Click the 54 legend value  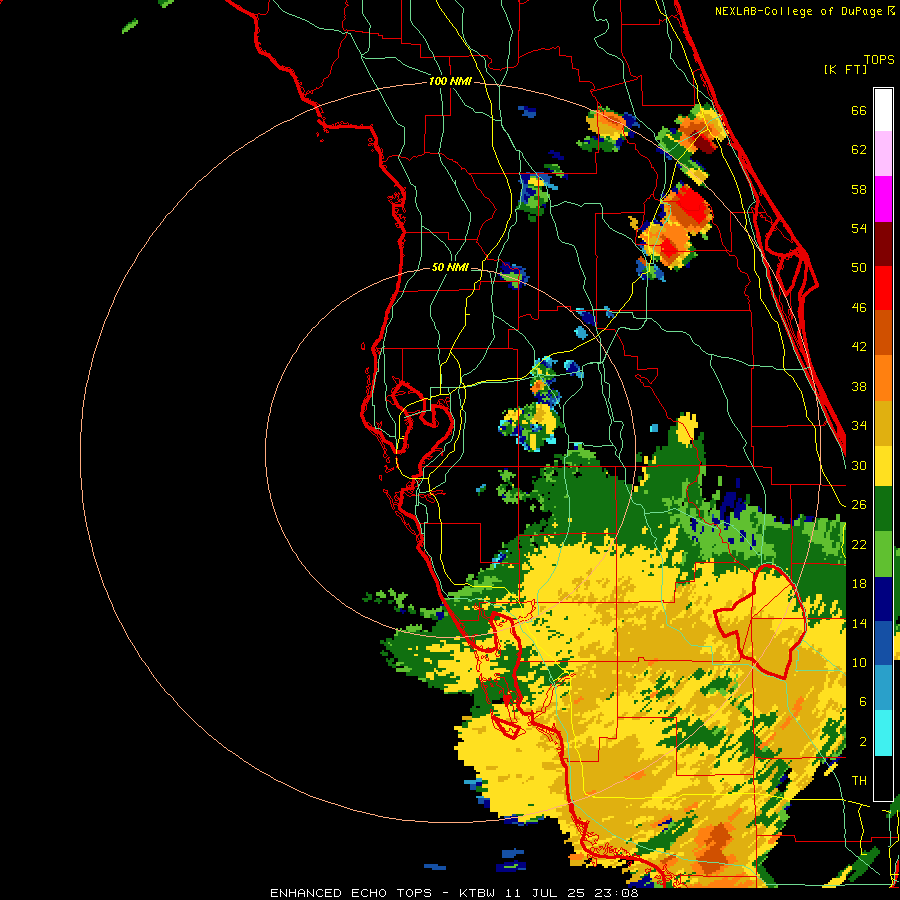859,228
